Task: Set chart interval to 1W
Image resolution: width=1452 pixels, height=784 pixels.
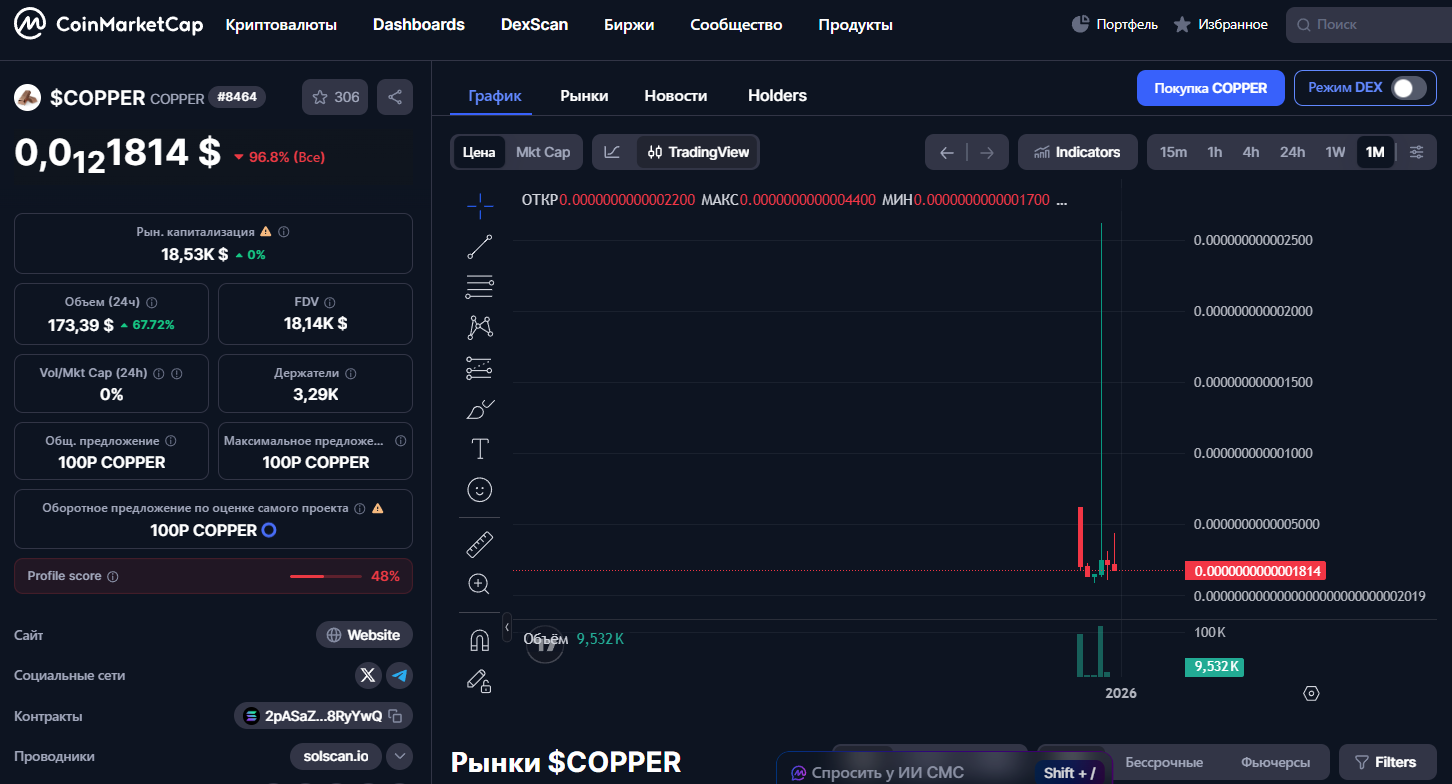Action: click(1335, 152)
